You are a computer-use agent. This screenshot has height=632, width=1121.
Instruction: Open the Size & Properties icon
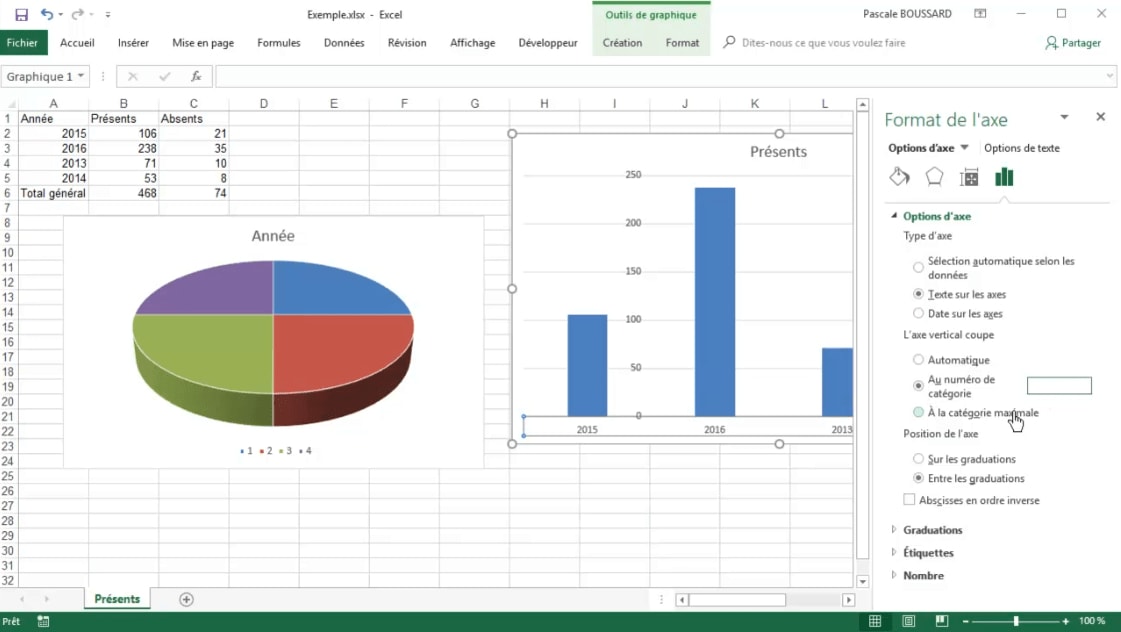click(x=969, y=177)
